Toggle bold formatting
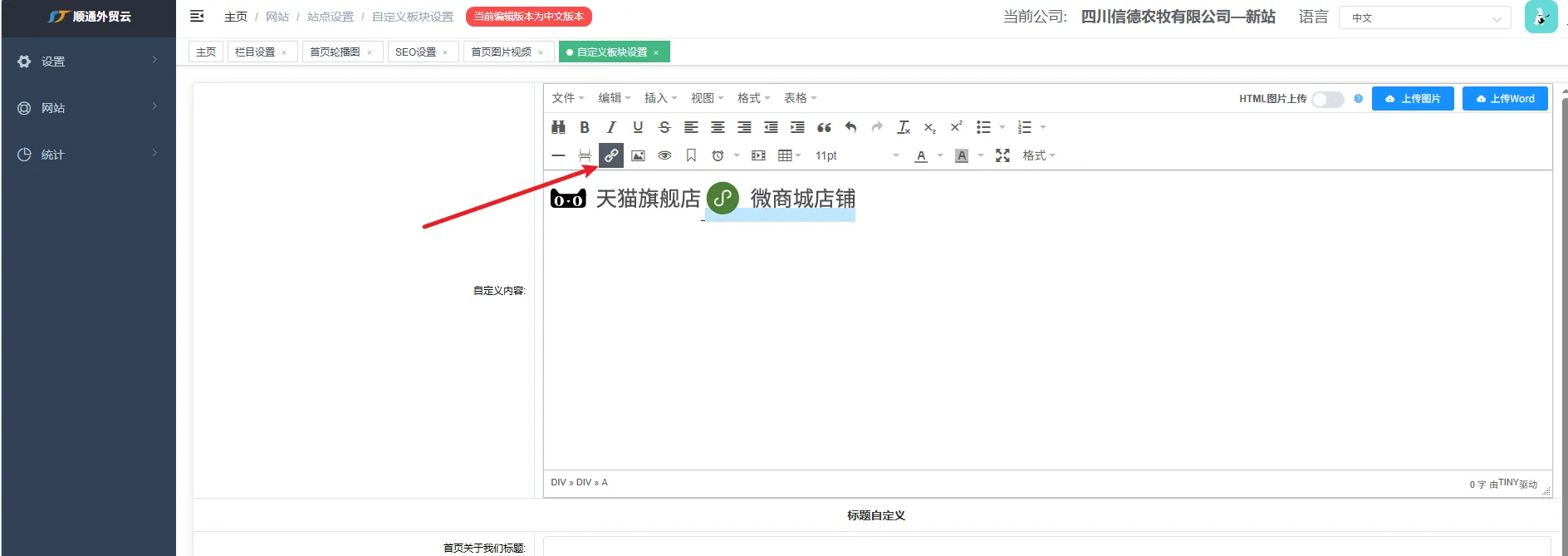This screenshot has height=556, width=1568. coord(585,127)
